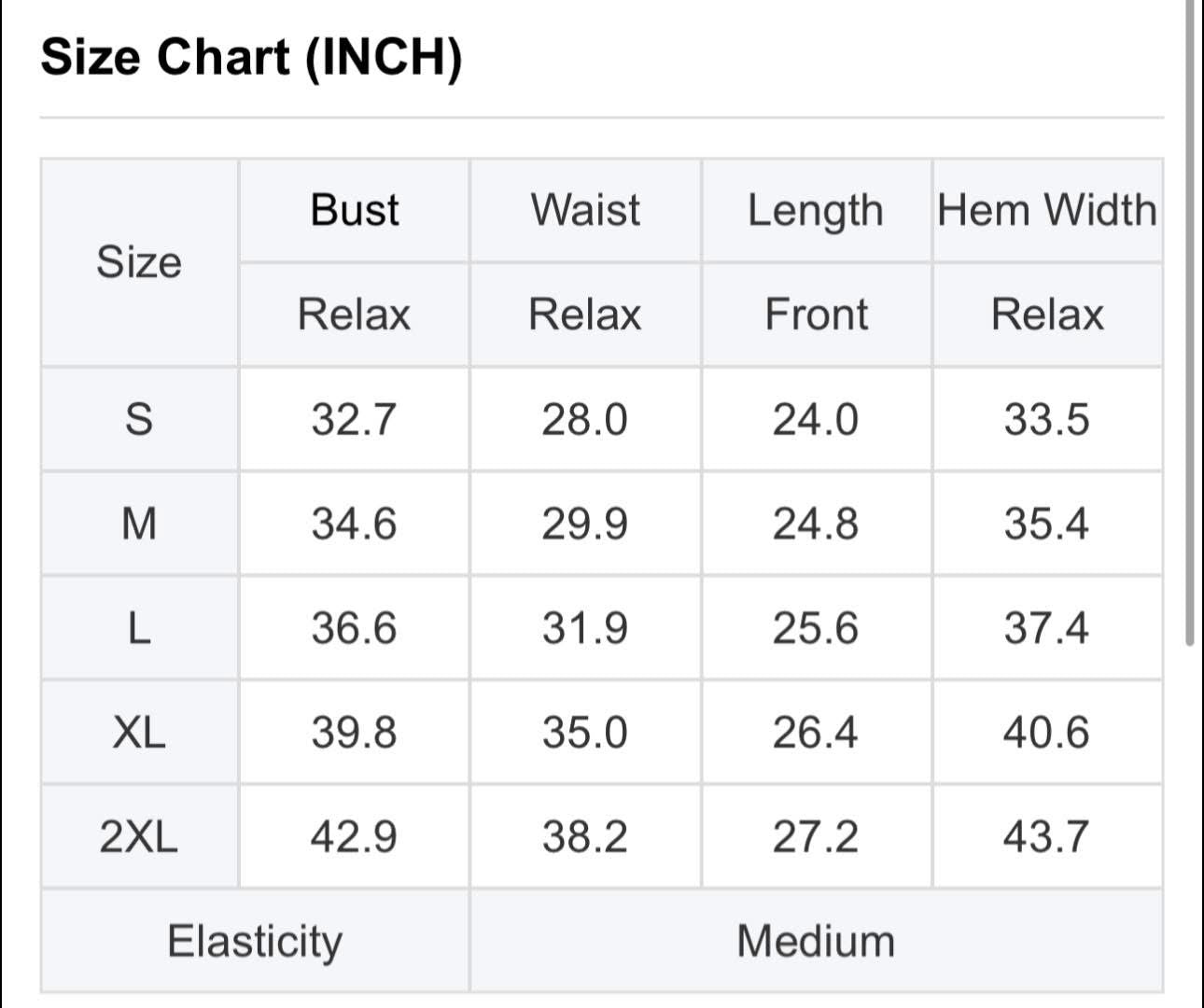Select the XL row label
Image resolution: width=1204 pixels, height=1008 pixels.
139,733
